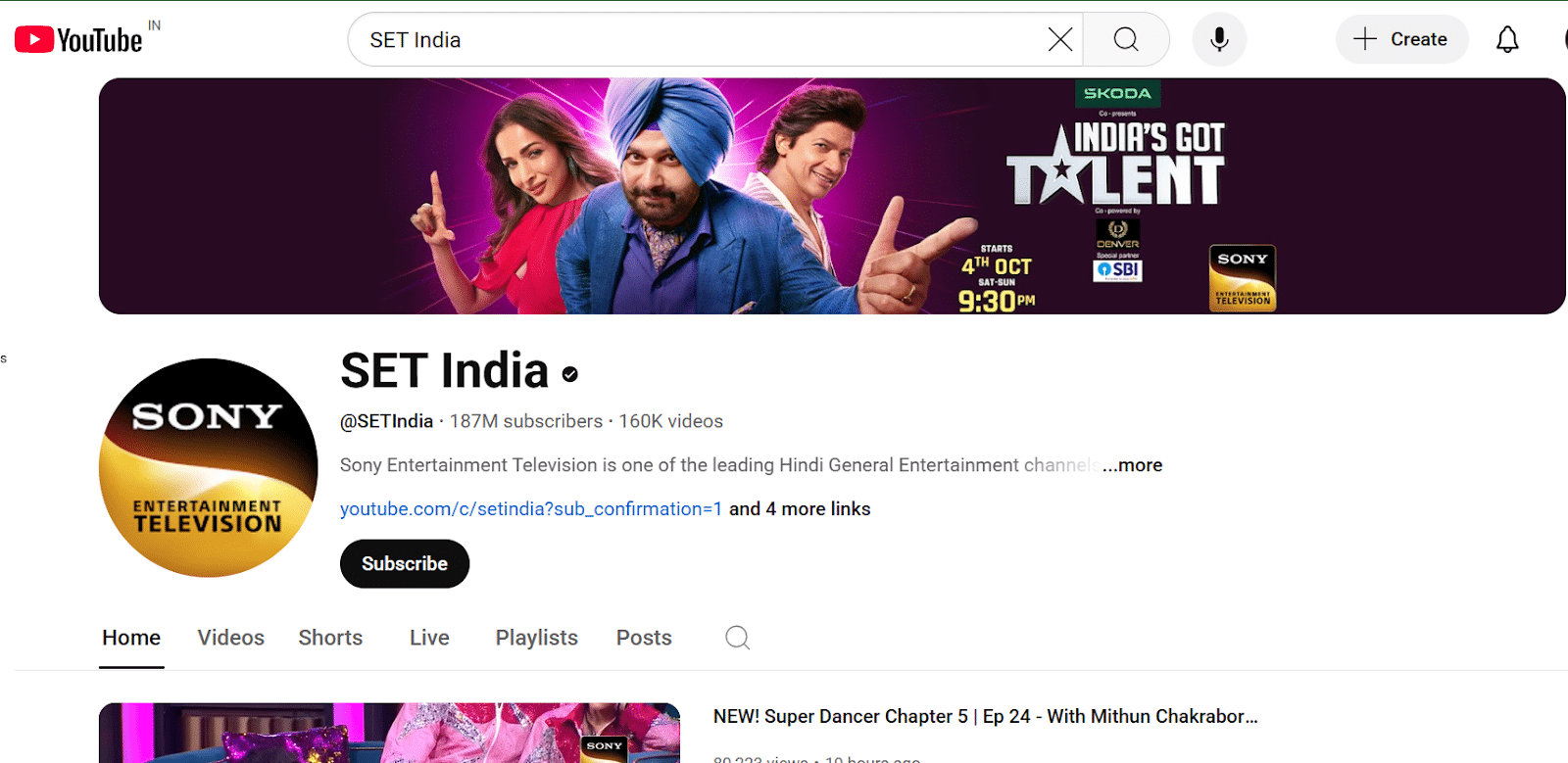The width and height of the screenshot is (1568, 763).
Task: Click the Create button
Action: pos(1401,40)
